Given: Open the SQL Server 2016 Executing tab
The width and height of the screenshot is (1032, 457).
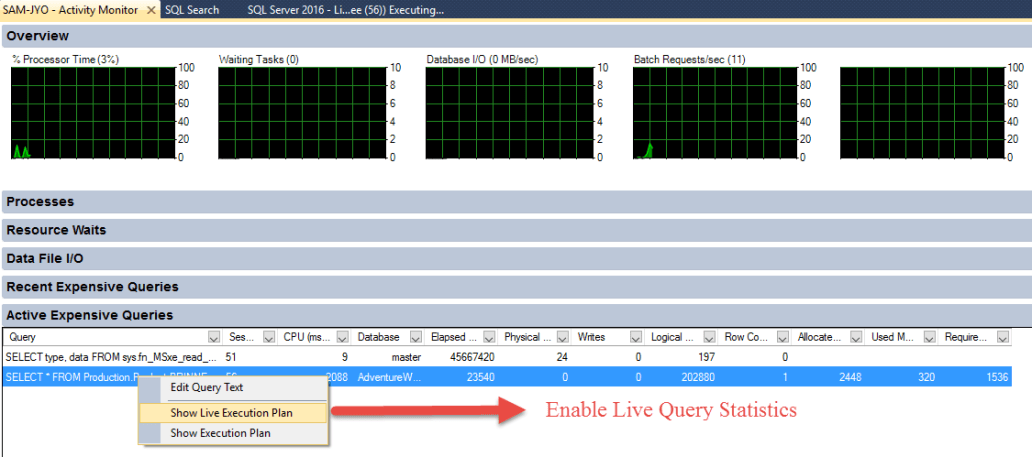Looking at the screenshot, I should 345,10.
